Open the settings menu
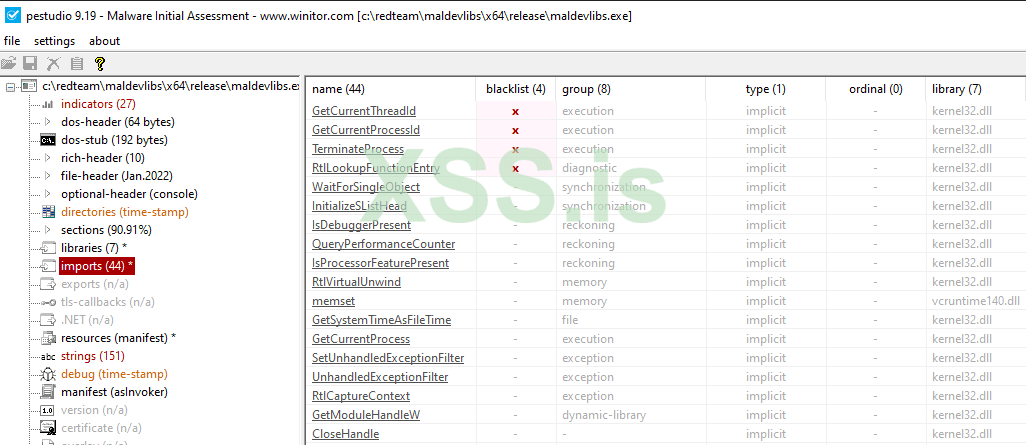 pos(54,41)
